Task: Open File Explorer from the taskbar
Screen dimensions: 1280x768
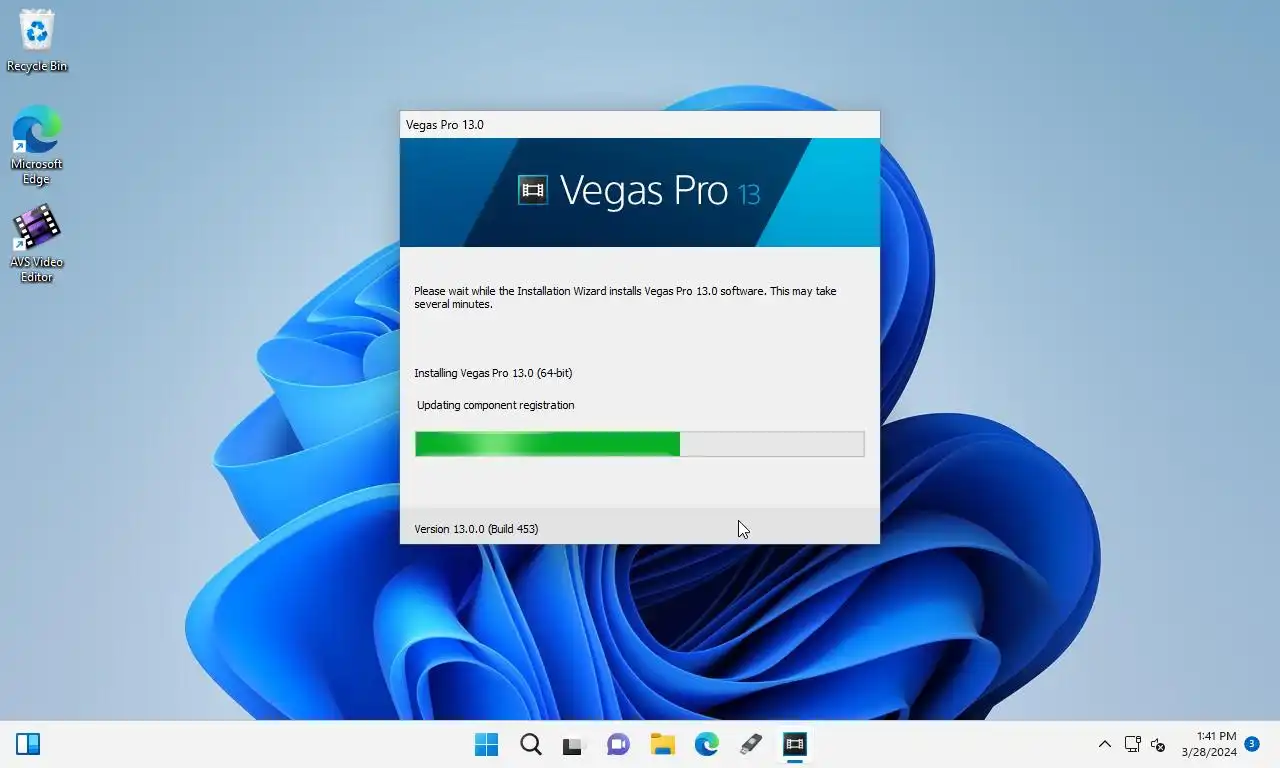Action: click(662, 744)
